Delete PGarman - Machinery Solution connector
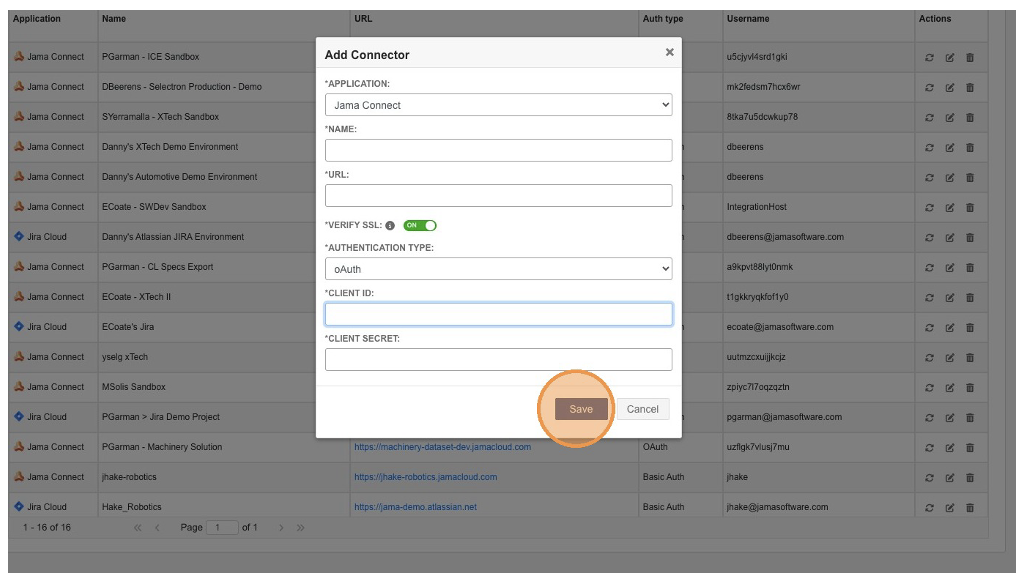This screenshot has width=1026, height=580. tap(970, 448)
